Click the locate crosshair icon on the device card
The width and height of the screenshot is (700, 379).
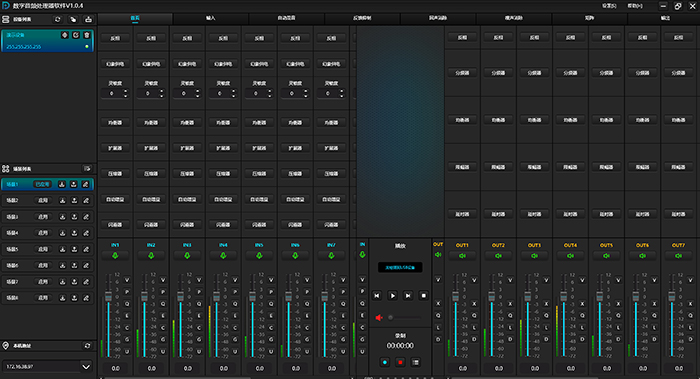coord(65,35)
